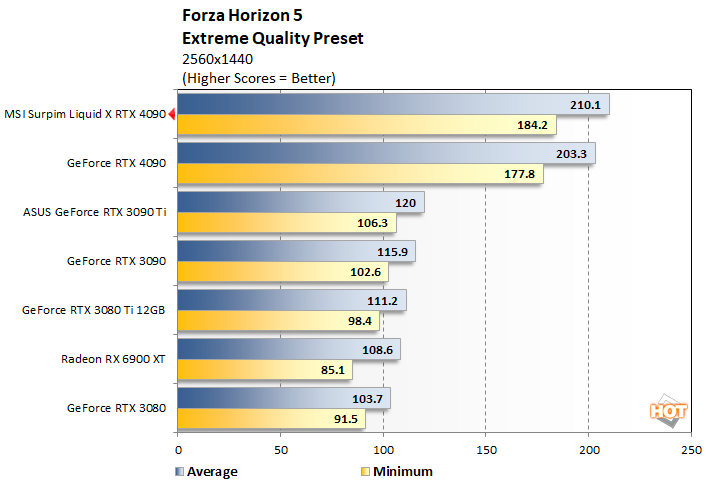Click the 184.2 minimum bar value
Screen dimensions: 708x481
pyautogui.click(x=532, y=125)
